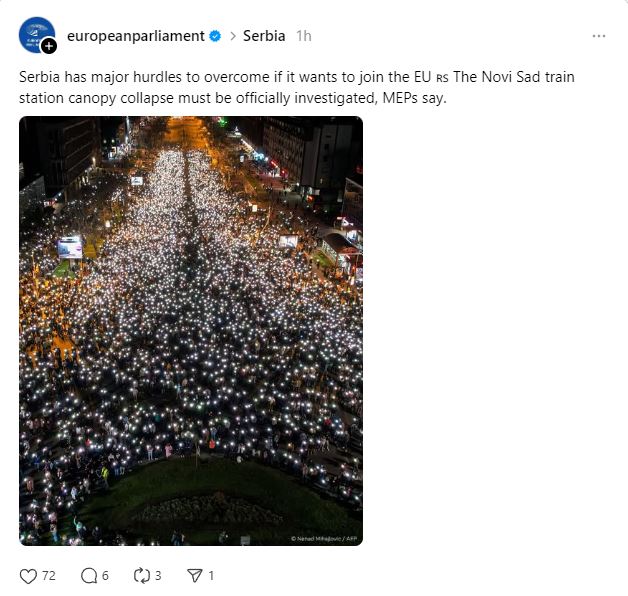
Task: Follow europeanparliament via the plus badge
Action: [49, 46]
